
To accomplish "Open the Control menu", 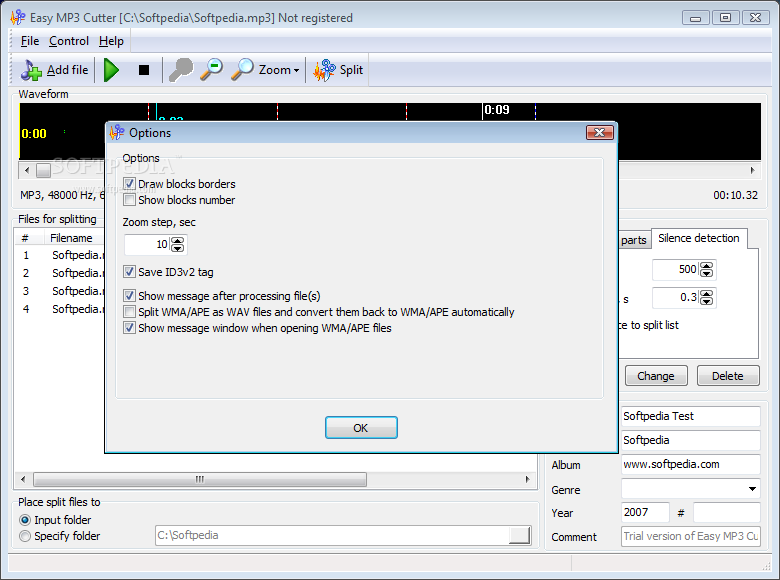I will click(69, 41).
